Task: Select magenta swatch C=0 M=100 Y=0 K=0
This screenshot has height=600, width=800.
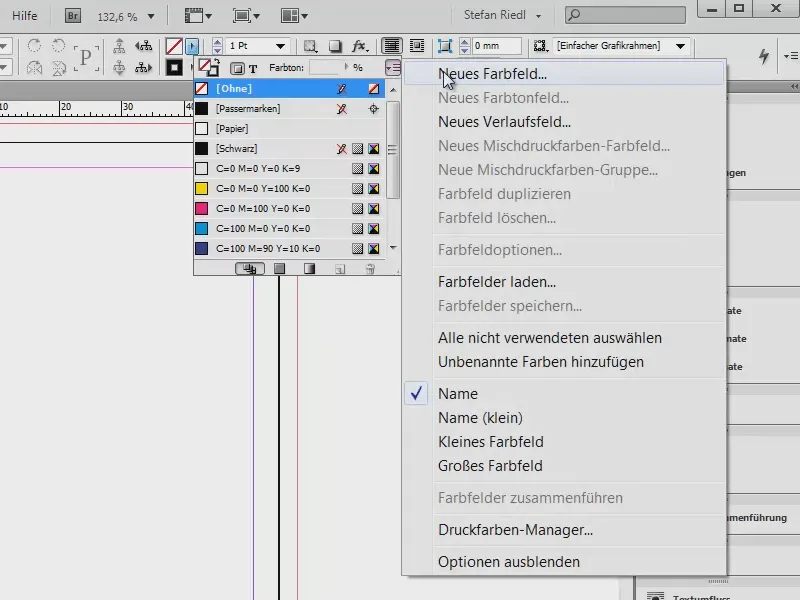Action: click(x=290, y=208)
